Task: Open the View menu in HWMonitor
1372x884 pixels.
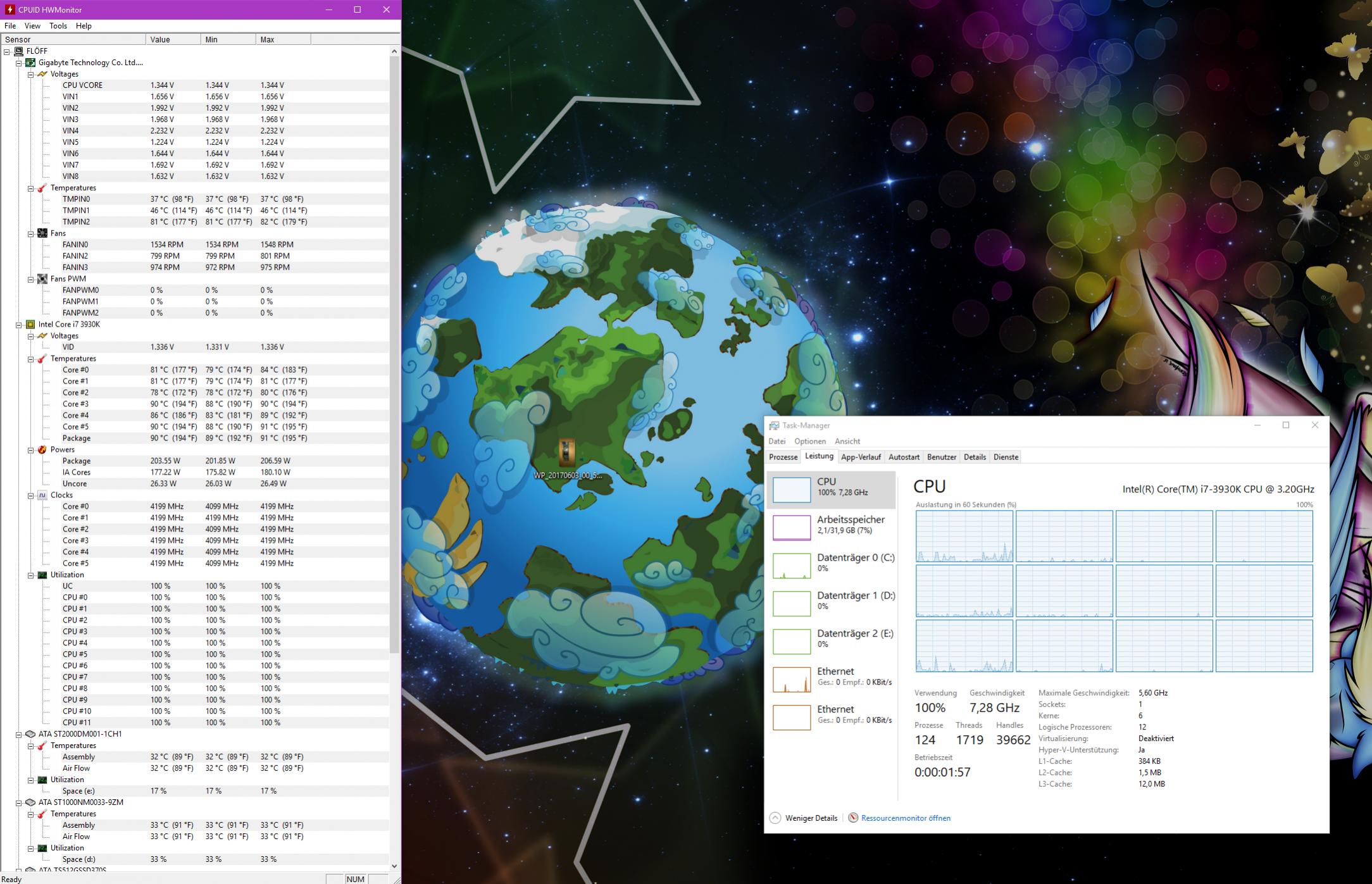Action: point(32,26)
